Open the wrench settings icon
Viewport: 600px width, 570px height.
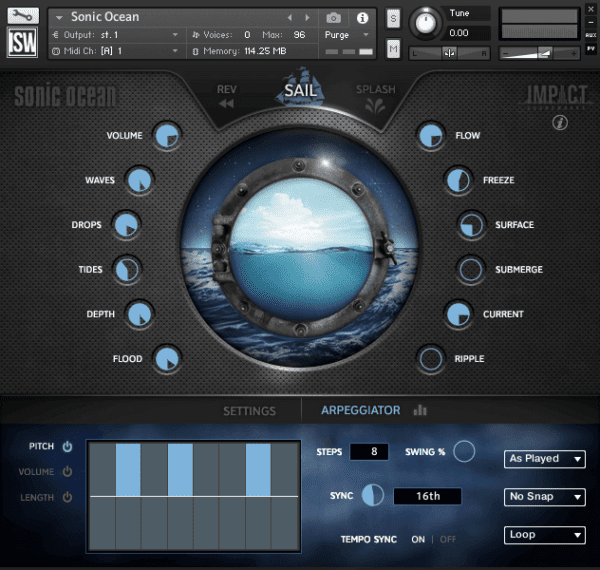point(23,16)
